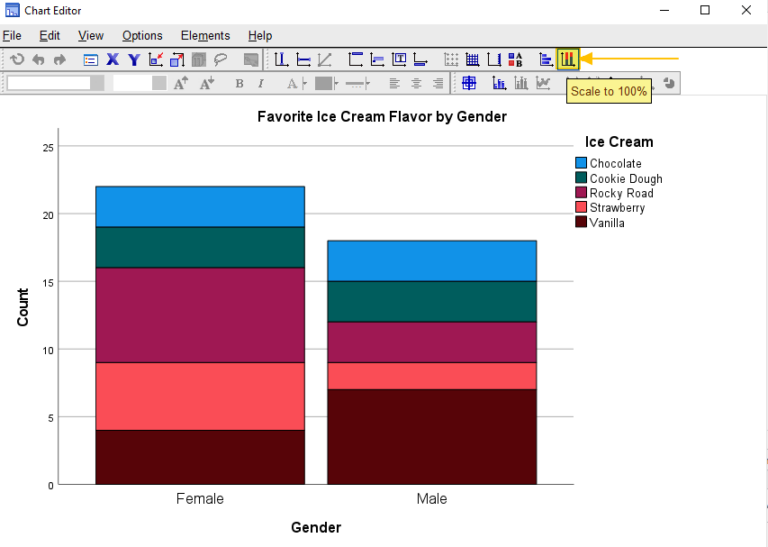Viewport: 768px width, 547px height.
Task: Click the Rotate/reset icon in the toolbar
Action: tap(17, 60)
